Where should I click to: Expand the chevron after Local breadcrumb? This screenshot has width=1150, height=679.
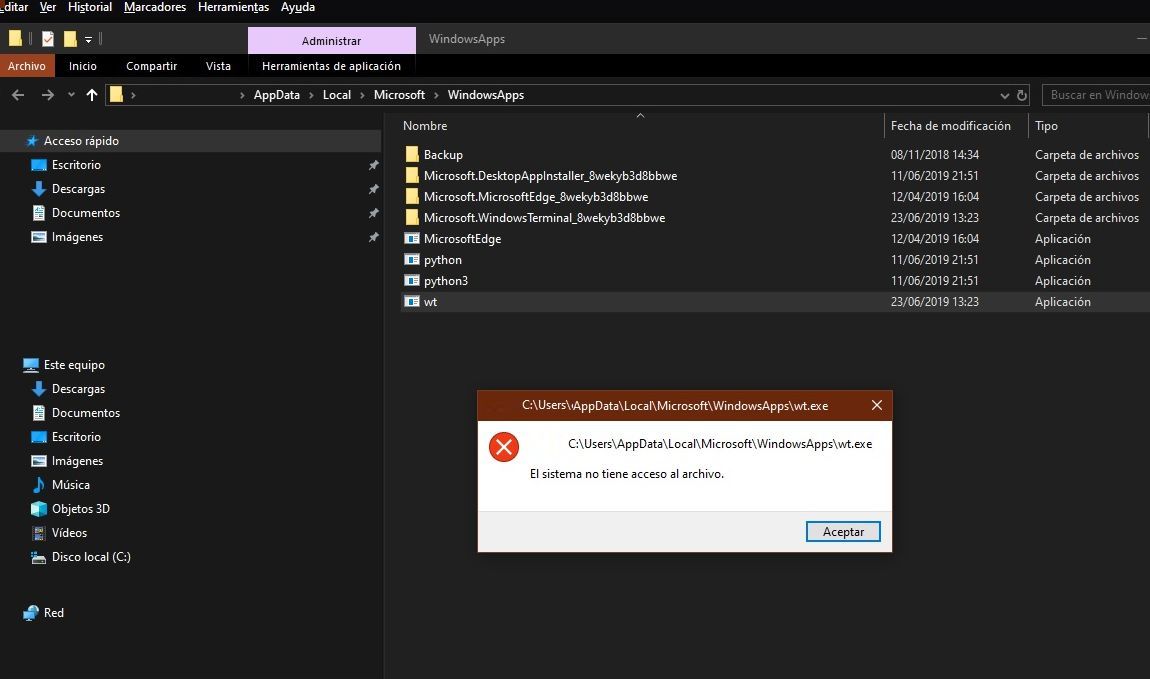[x=362, y=95]
